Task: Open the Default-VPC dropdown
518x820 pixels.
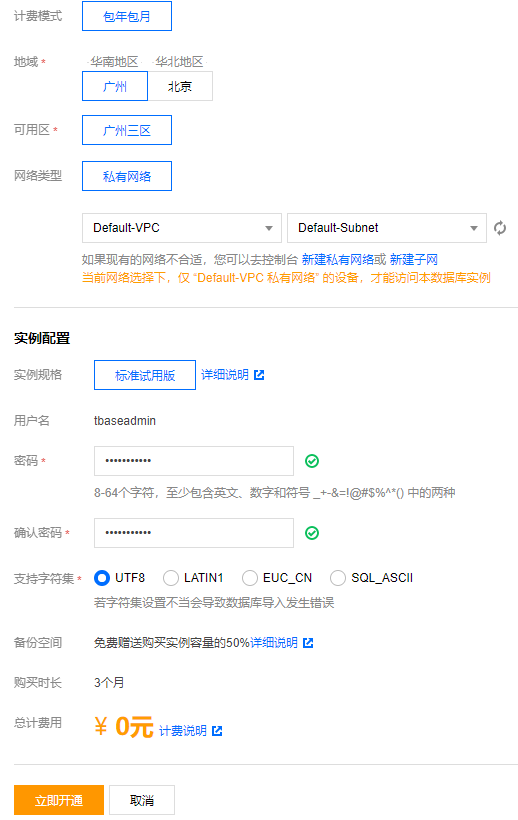Action: [182, 228]
